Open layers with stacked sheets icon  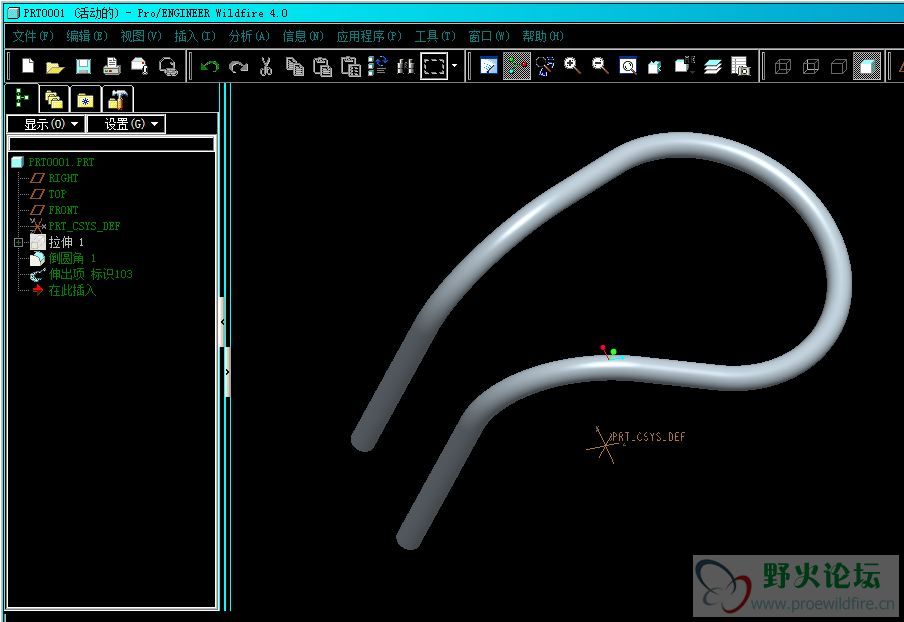713,66
